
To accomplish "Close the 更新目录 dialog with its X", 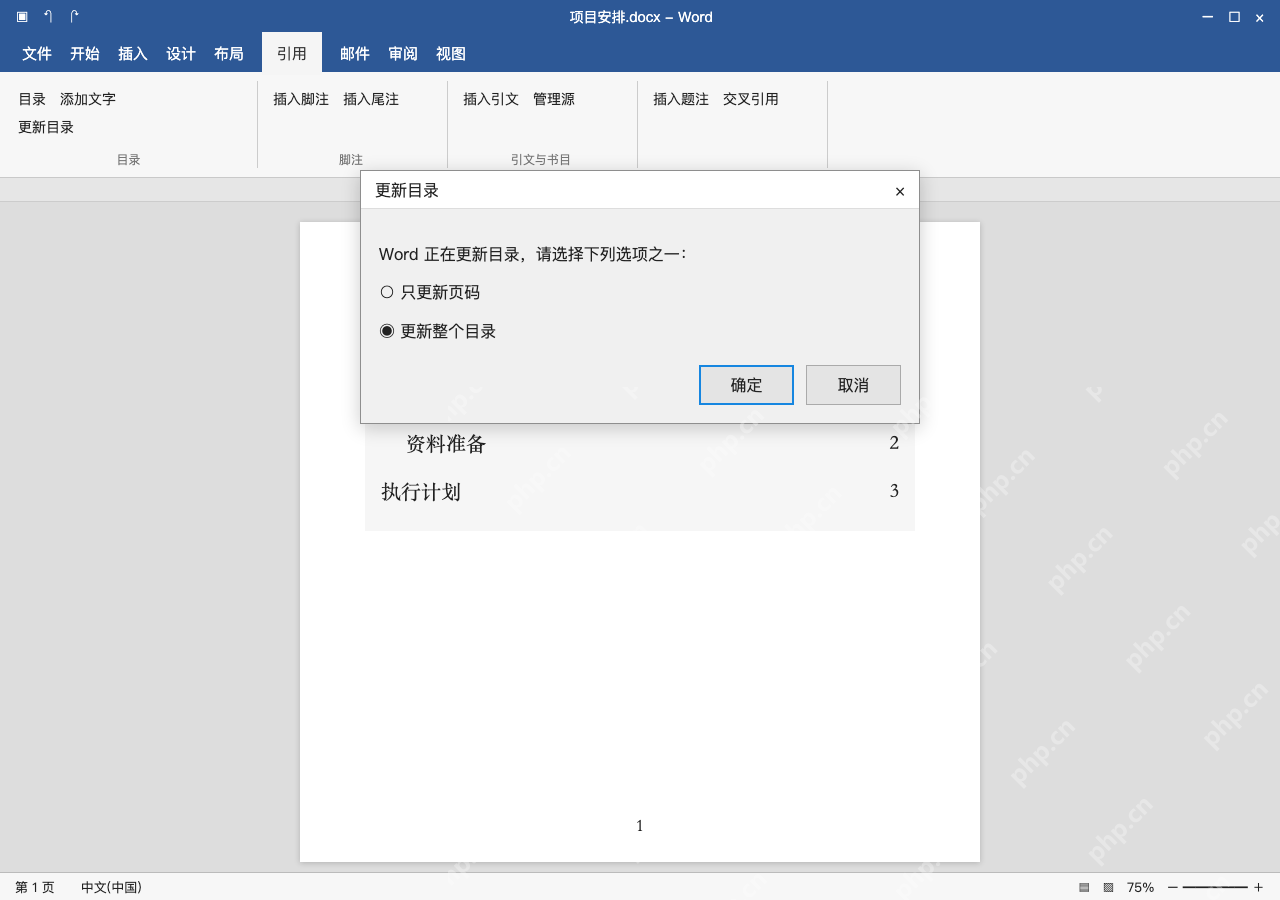I will (900, 191).
